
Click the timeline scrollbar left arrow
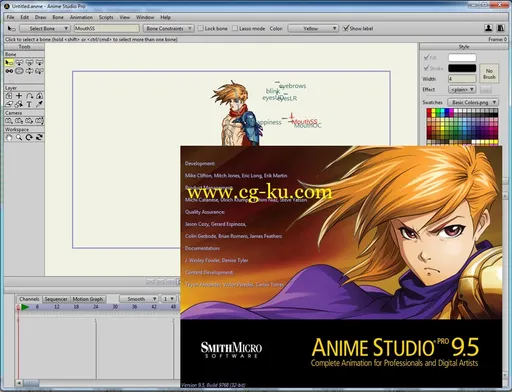point(19,383)
